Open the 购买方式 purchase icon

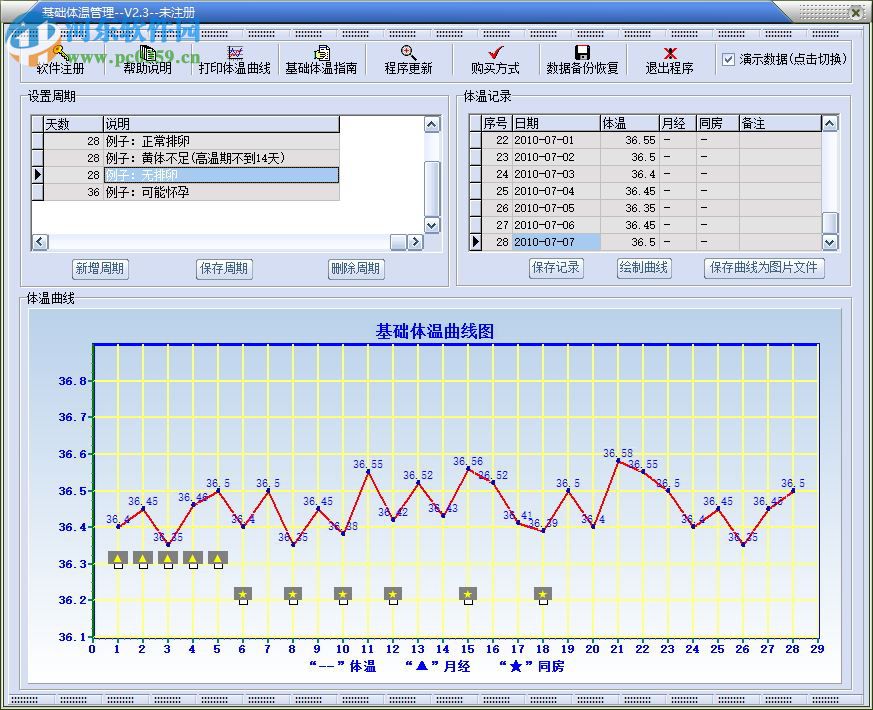click(496, 60)
